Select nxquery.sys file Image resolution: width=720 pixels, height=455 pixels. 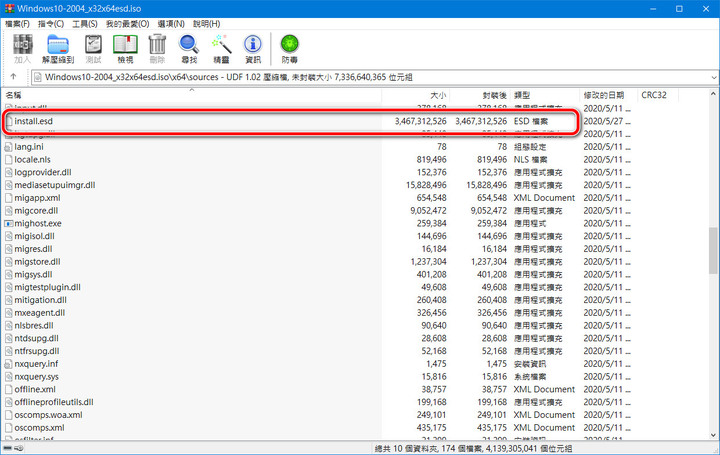point(36,377)
